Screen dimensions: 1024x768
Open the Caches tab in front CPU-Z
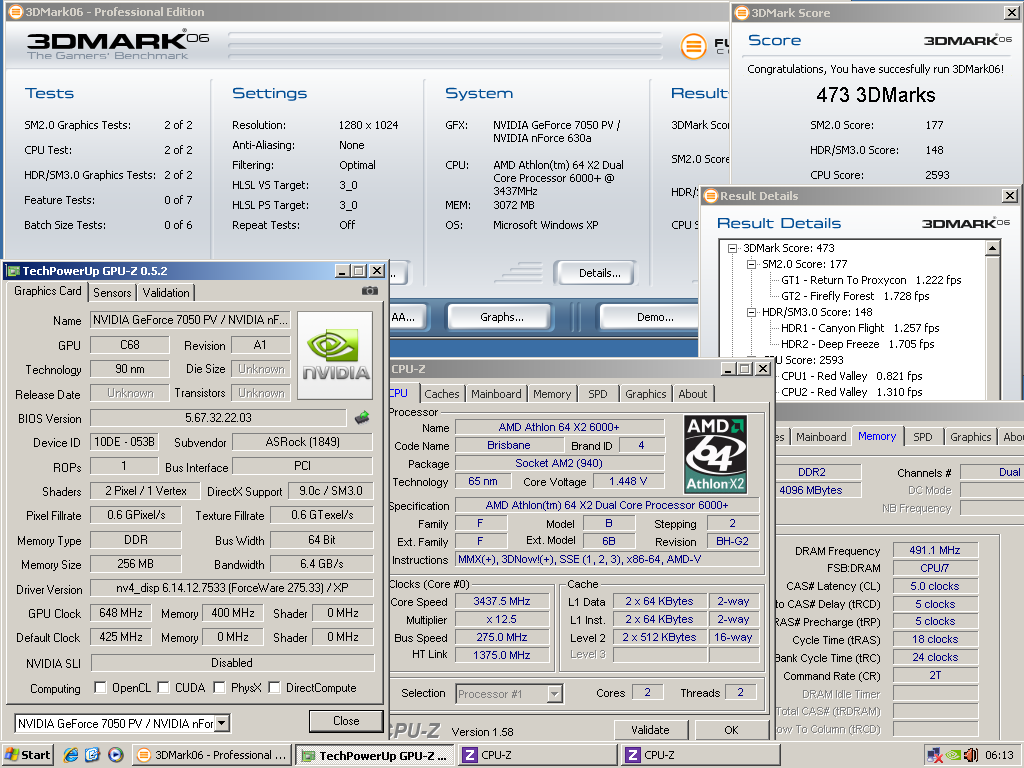pyautogui.click(x=442, y=394)
